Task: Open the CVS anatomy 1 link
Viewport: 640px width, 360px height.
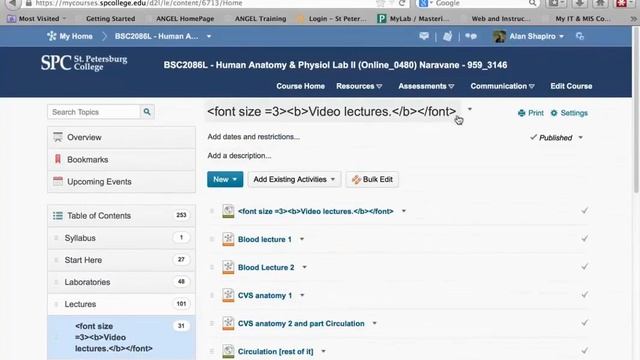Action: 265,295
